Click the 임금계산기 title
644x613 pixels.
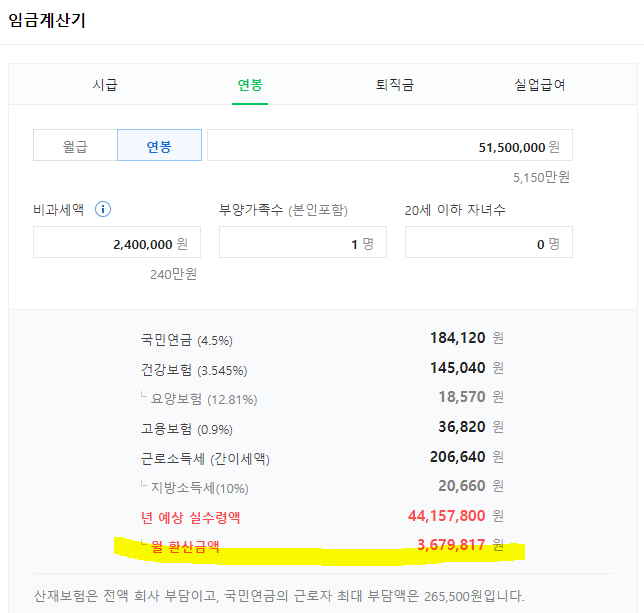(47, 20)
